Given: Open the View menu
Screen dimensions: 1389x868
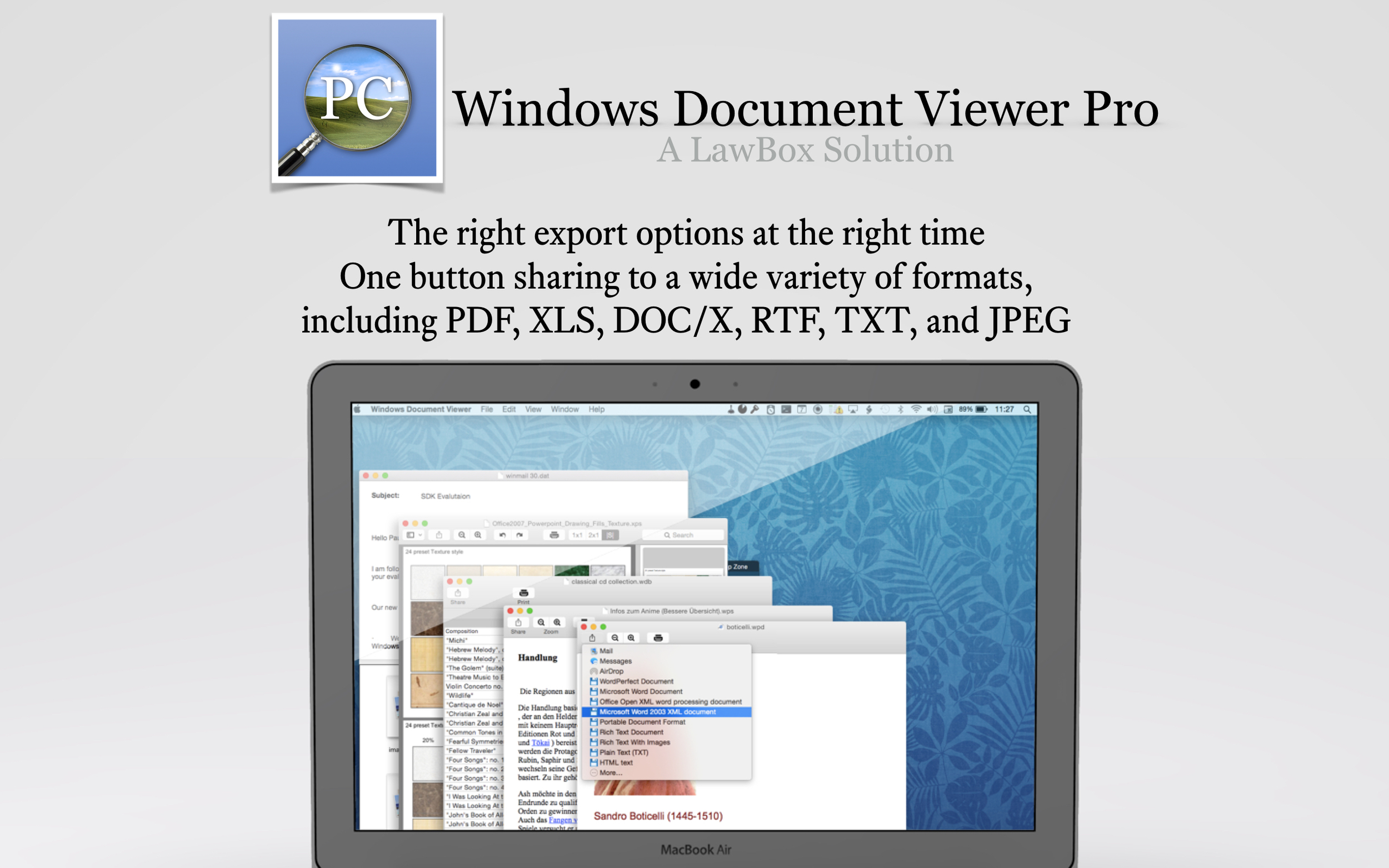Looking at the screenshot, I should (x=533, y=409).
